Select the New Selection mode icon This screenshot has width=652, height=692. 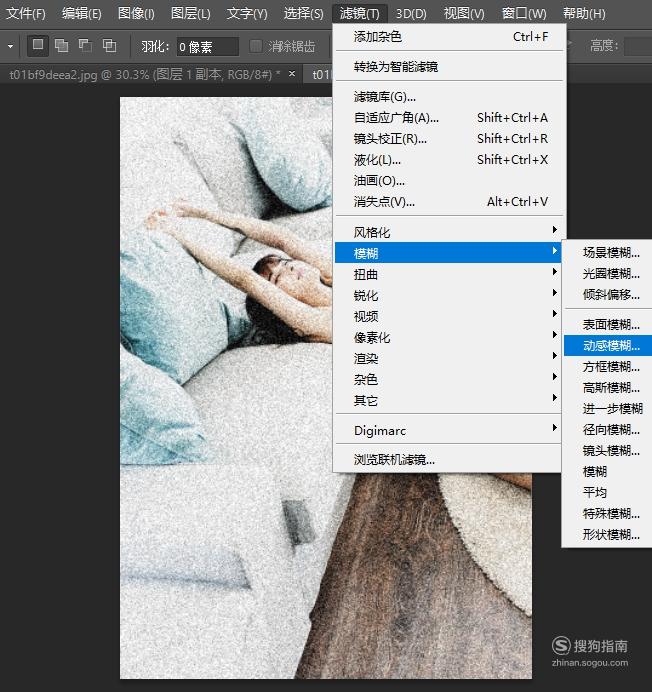38,45
